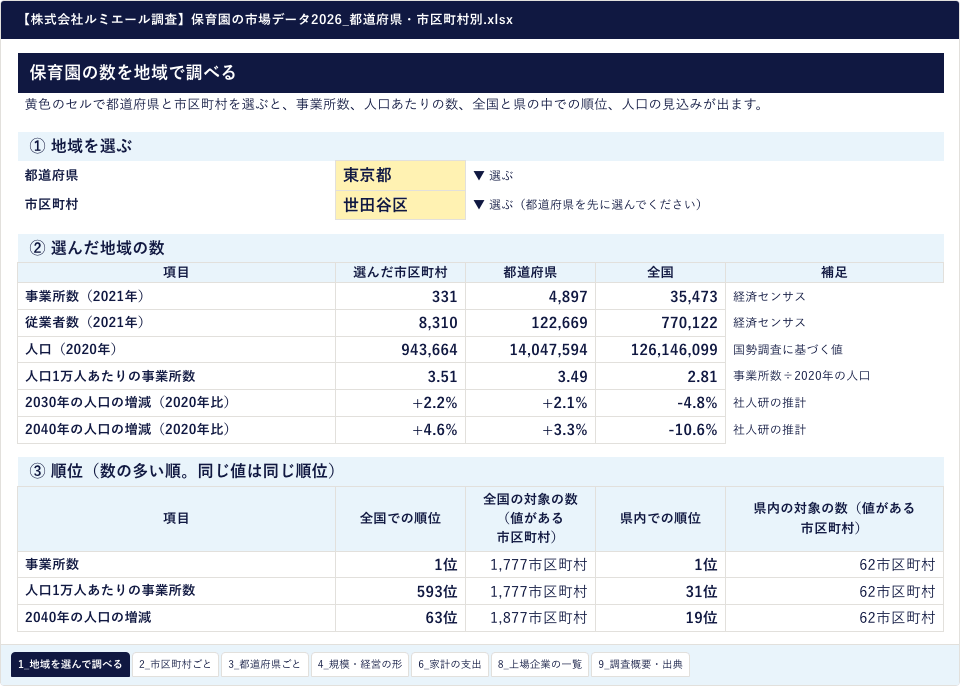
Task: Click the national population 126,146,099
Action: tap(661, 349)
